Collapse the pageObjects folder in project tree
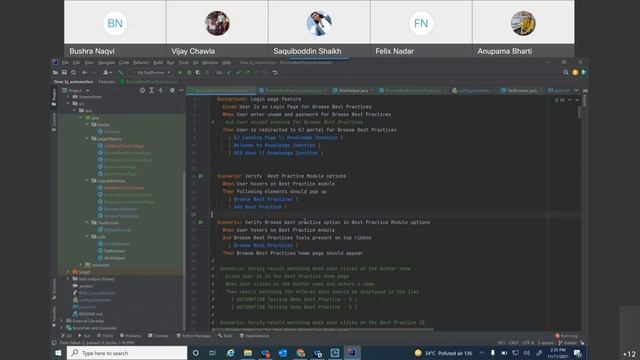The width and height of the screenshot is (640, 360). (x=87, y=139)
